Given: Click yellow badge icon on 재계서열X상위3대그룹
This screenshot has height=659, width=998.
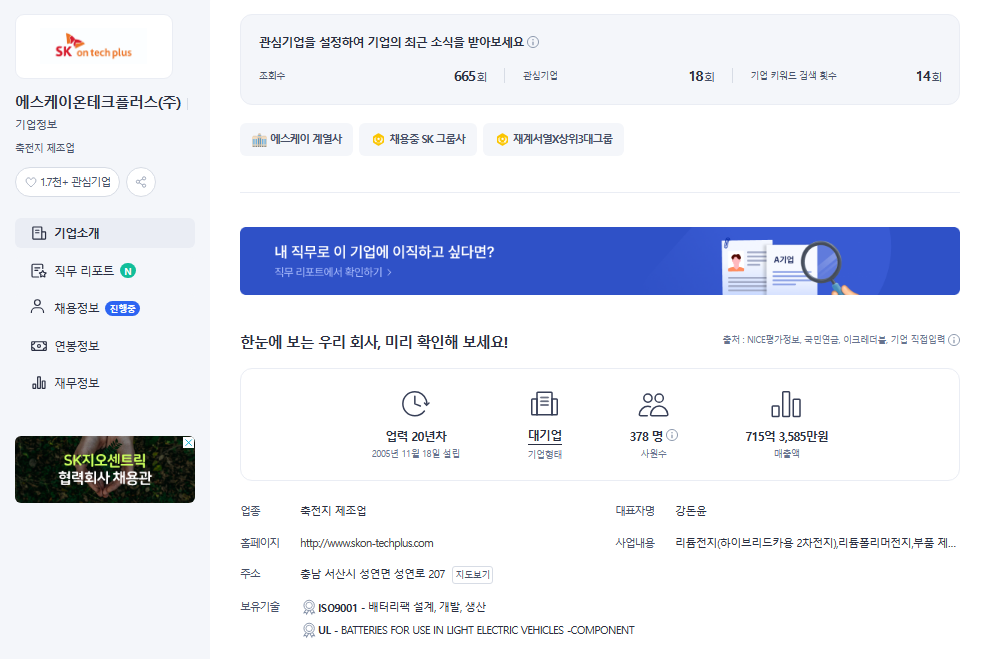Looking at the screenshot, I should (502, 139).
